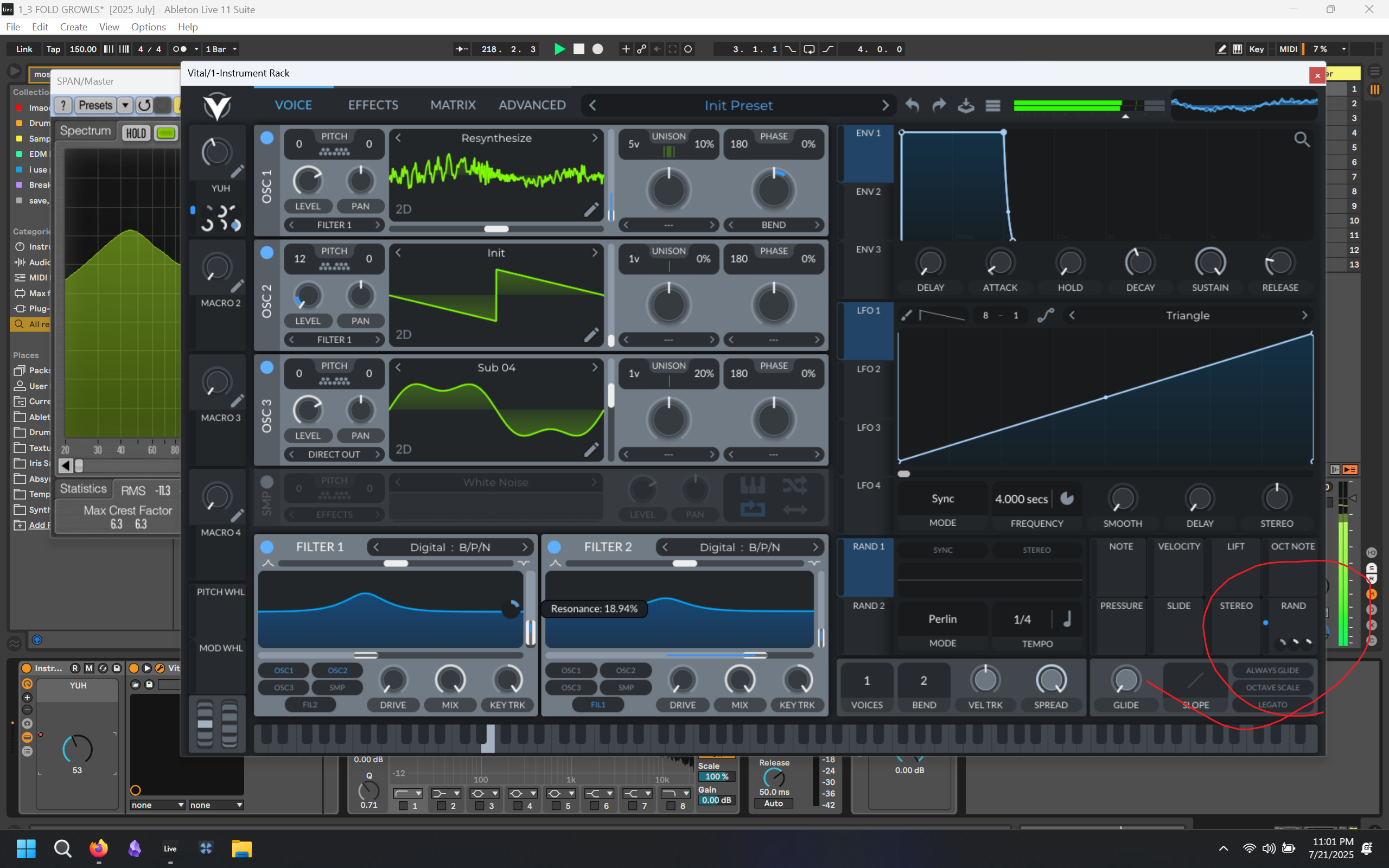Image resolution: width=1389 pixels, height=868 pixels.
Task: Toggle OSC 1 on/off power button
Action: [x=267, y=138]
